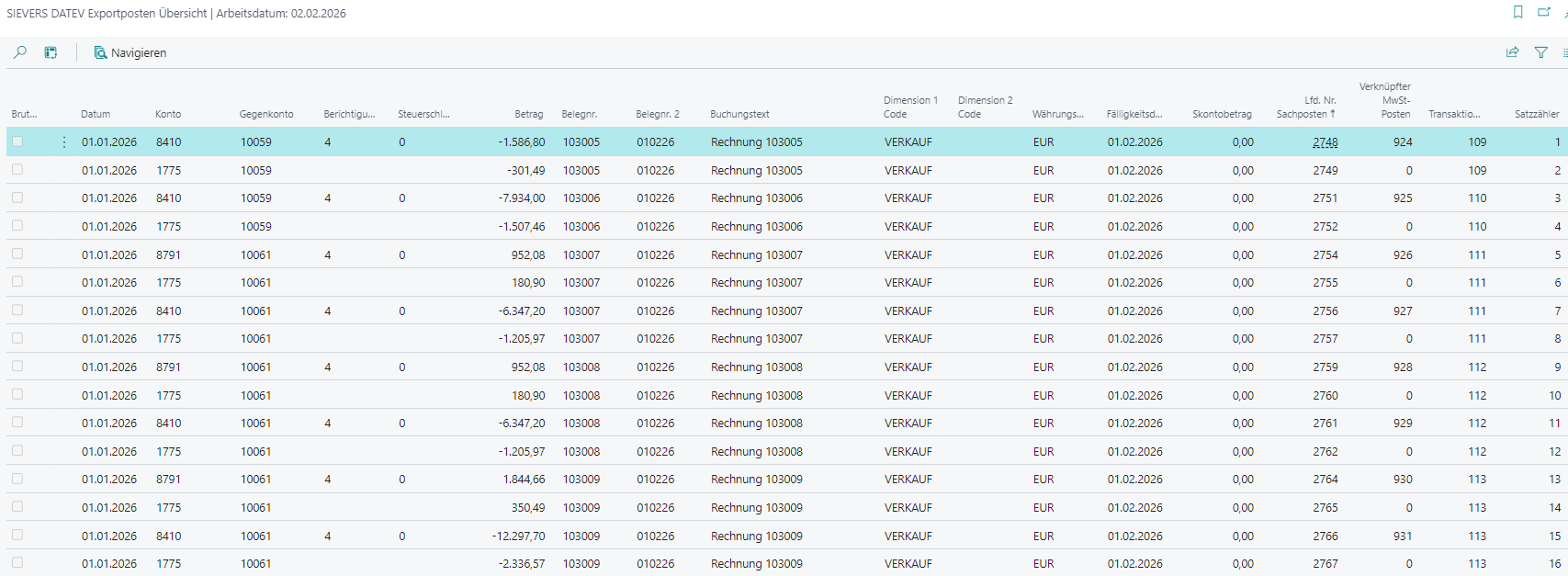This screenshot has width=1568, height=576.
Task: Click the Satzzähler column header
Action: coord(1536,114)
